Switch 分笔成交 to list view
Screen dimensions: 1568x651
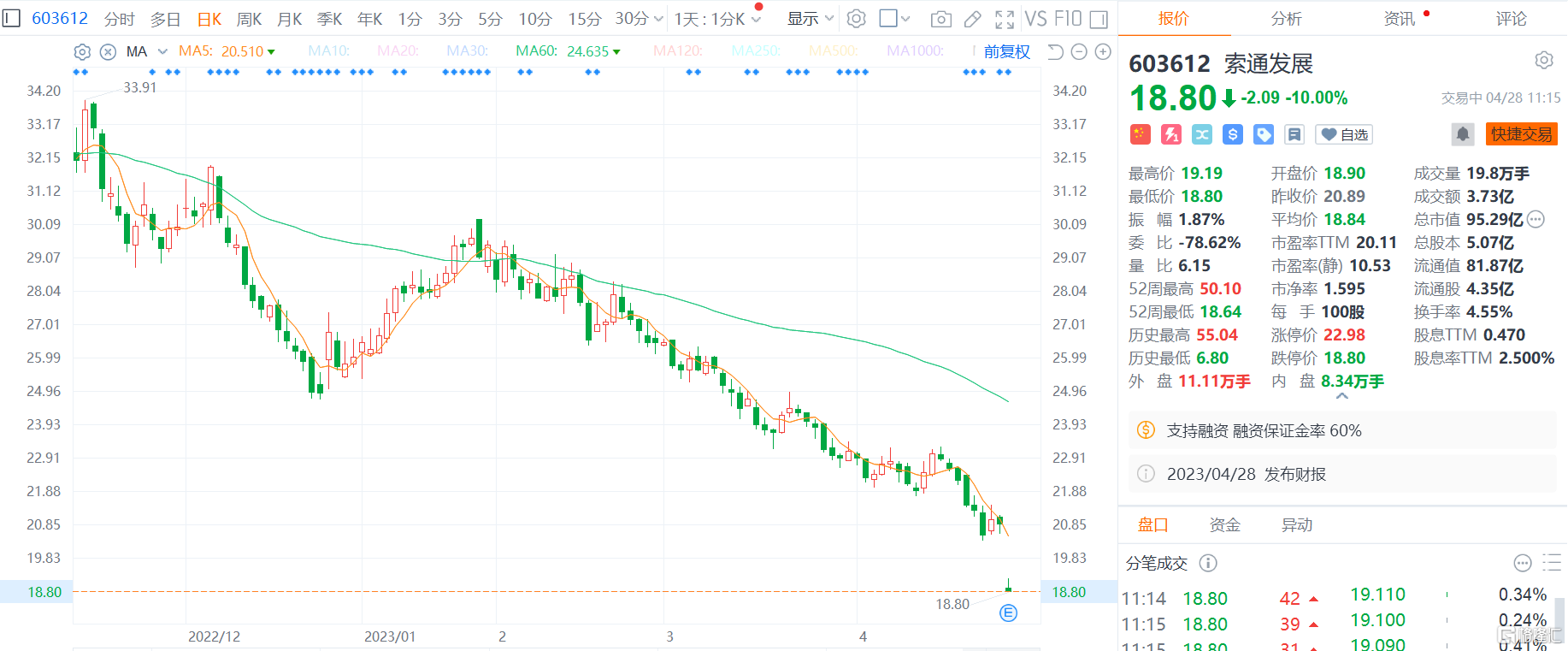tap(1552, 563)
